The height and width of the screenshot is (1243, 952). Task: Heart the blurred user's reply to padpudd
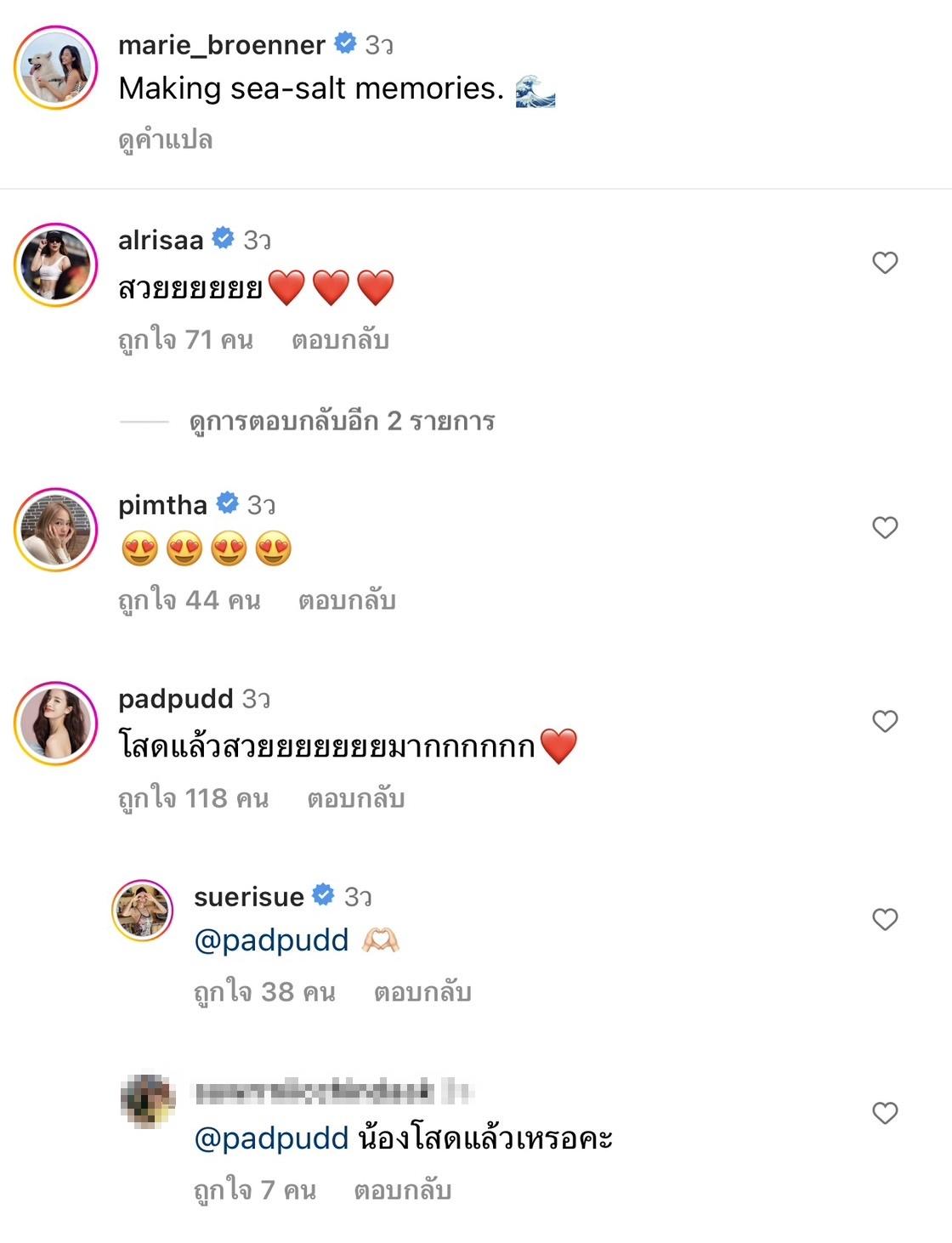885,1113
